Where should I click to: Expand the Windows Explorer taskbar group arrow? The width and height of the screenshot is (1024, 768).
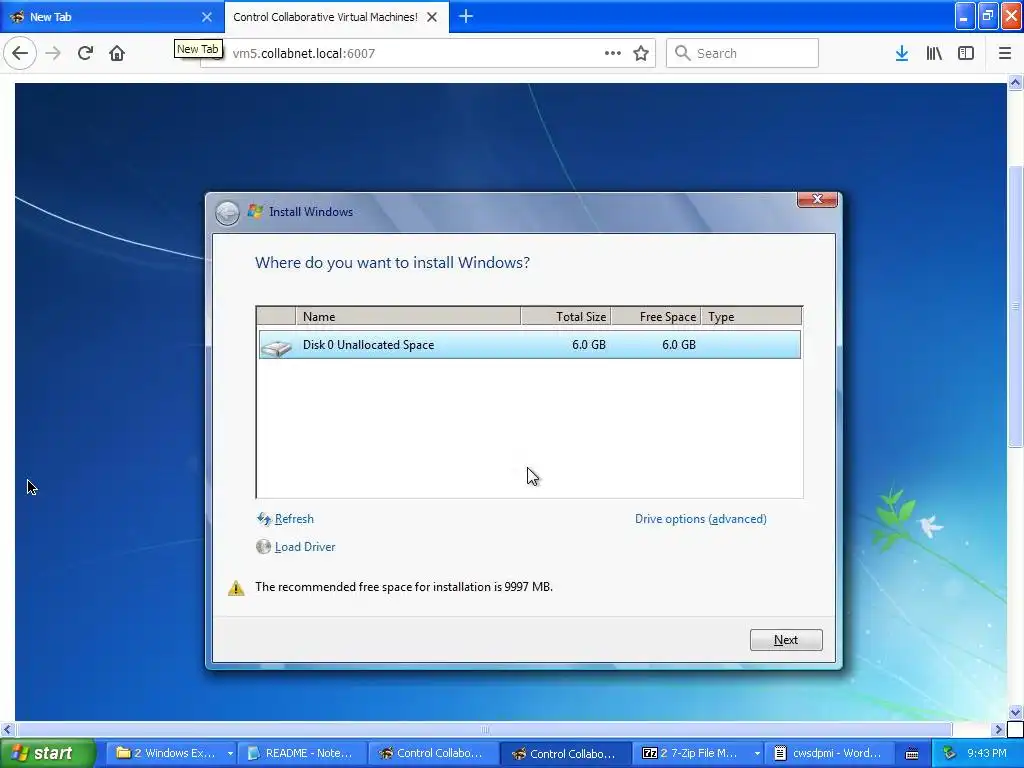(230, 753)
